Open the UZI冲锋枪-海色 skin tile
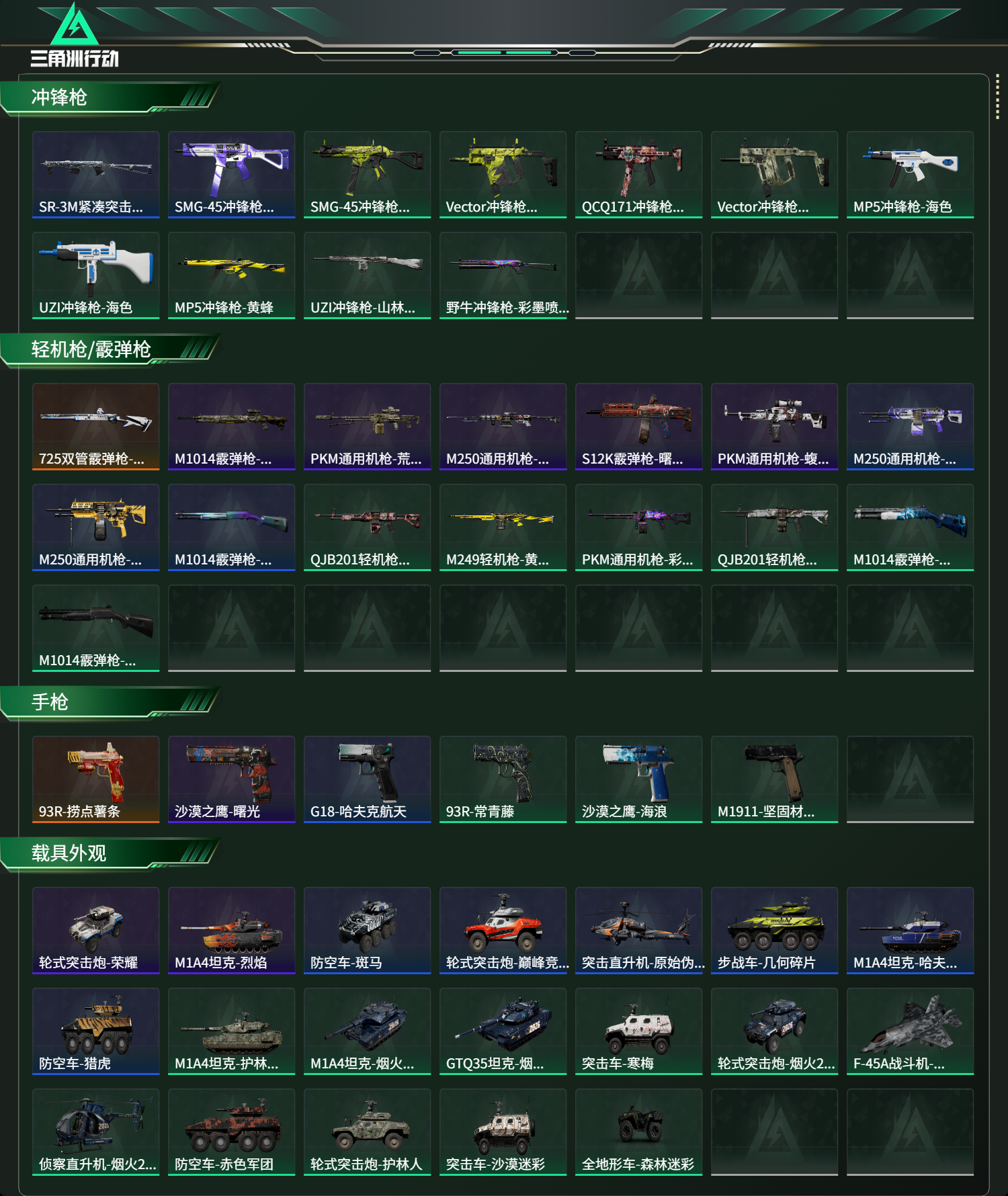Viewport: 1008px width, 1196px height. (95, 275)
